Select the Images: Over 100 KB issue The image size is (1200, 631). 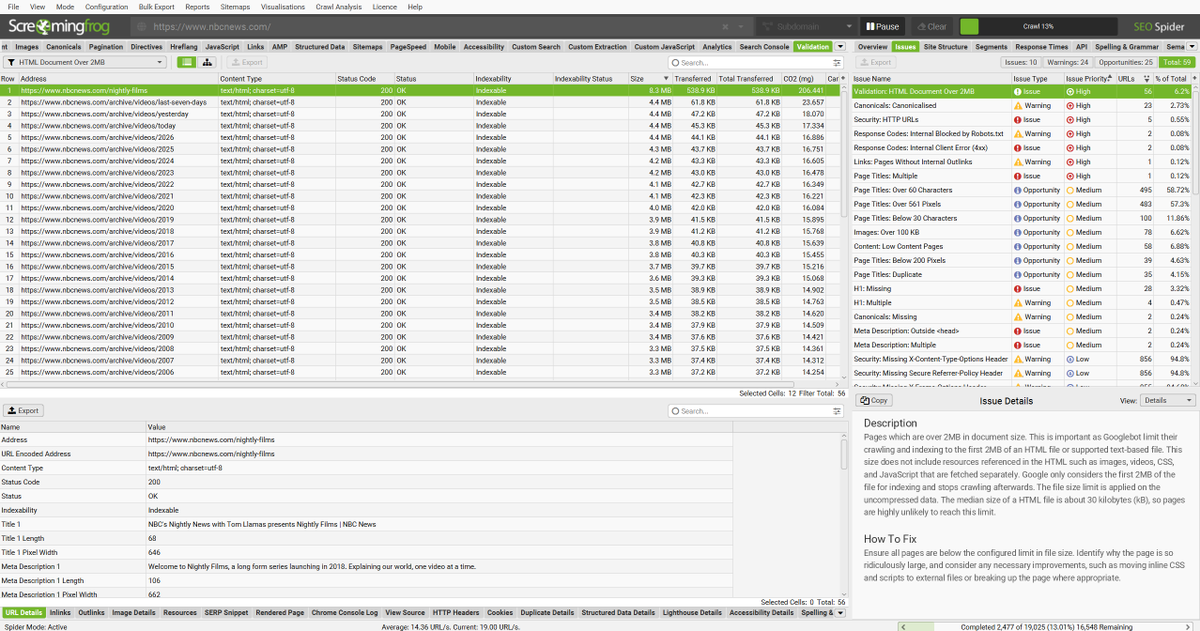click(x=1024, y=232)
